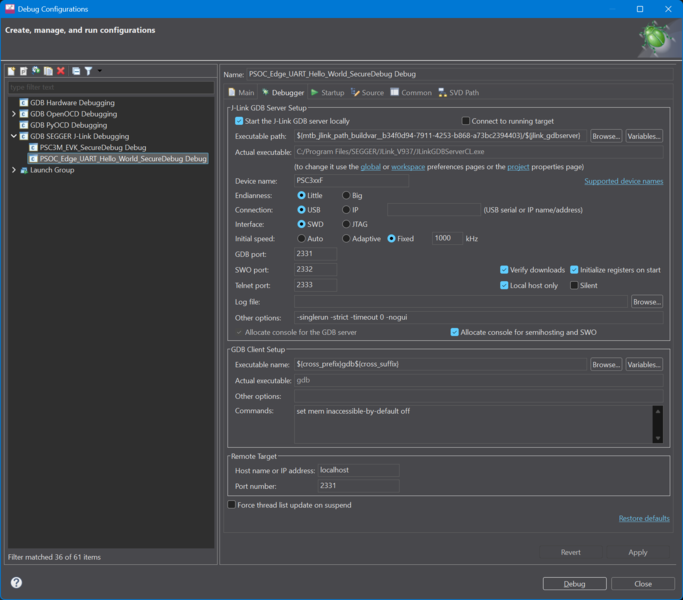Click the GDB port field
The height and width of the screenshot is (600, 683).
(x=315, y=254)
